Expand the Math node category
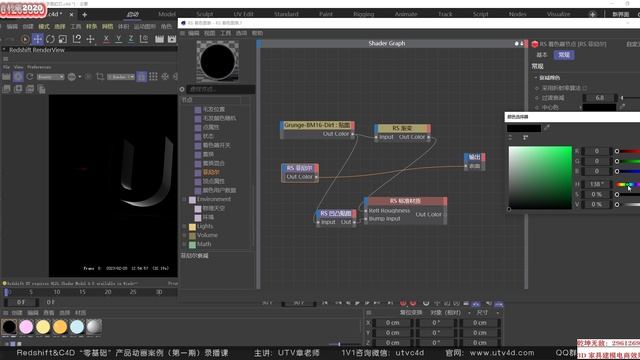640x360 pixels. click(184, 244)
